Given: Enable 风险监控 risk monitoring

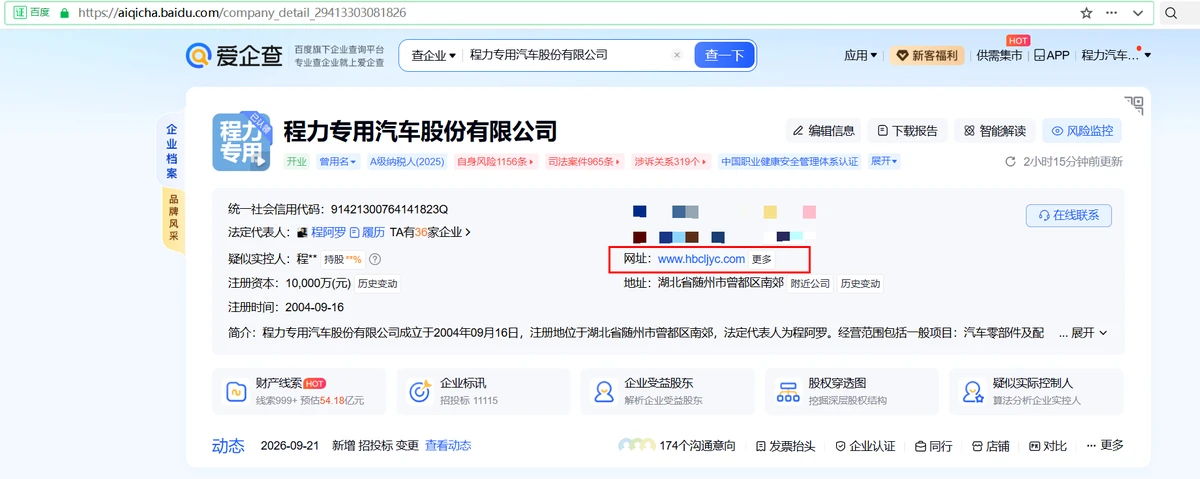Looking at the screenshot, I should 1082,130.
